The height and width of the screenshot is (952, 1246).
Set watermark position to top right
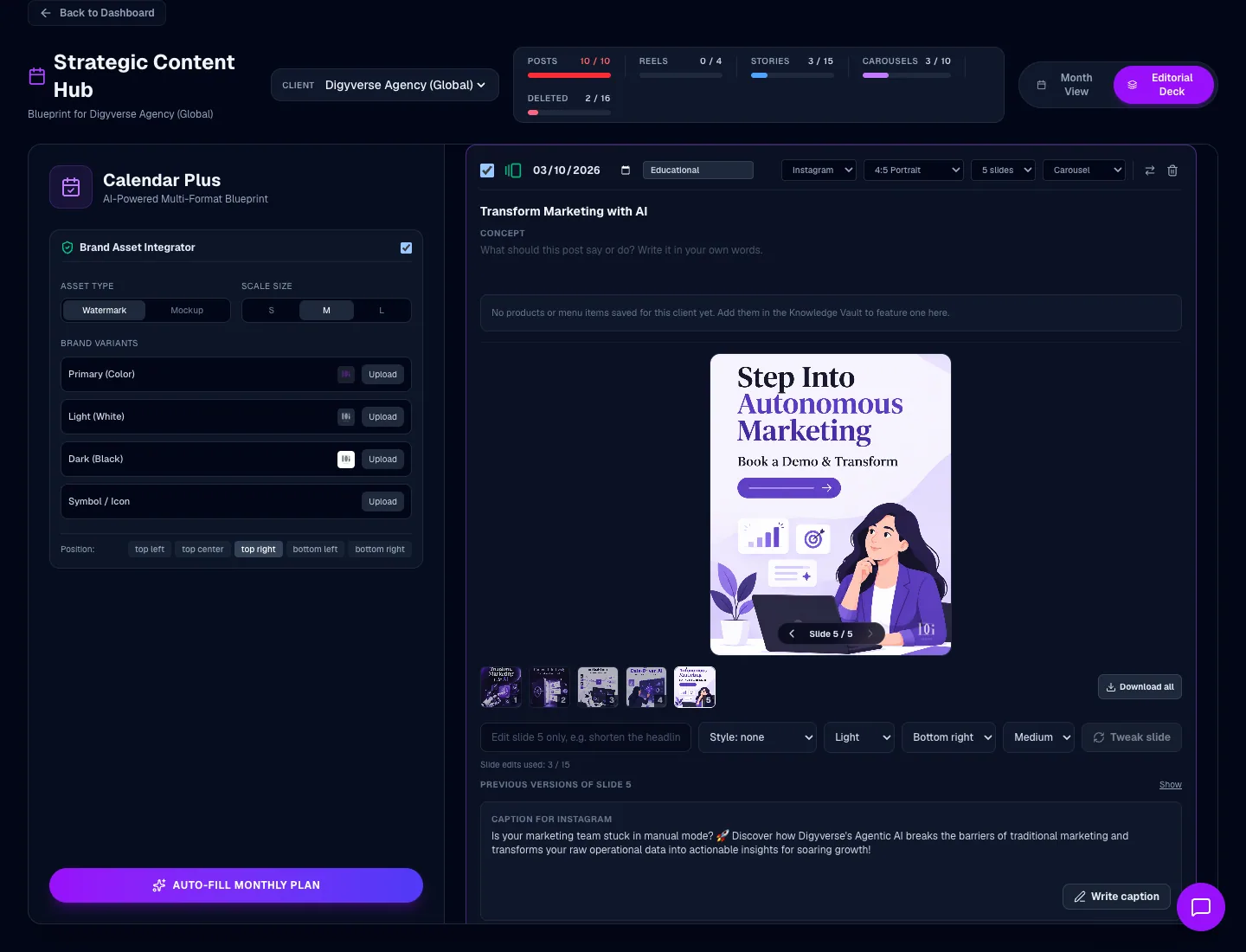(x=258, y=550)
